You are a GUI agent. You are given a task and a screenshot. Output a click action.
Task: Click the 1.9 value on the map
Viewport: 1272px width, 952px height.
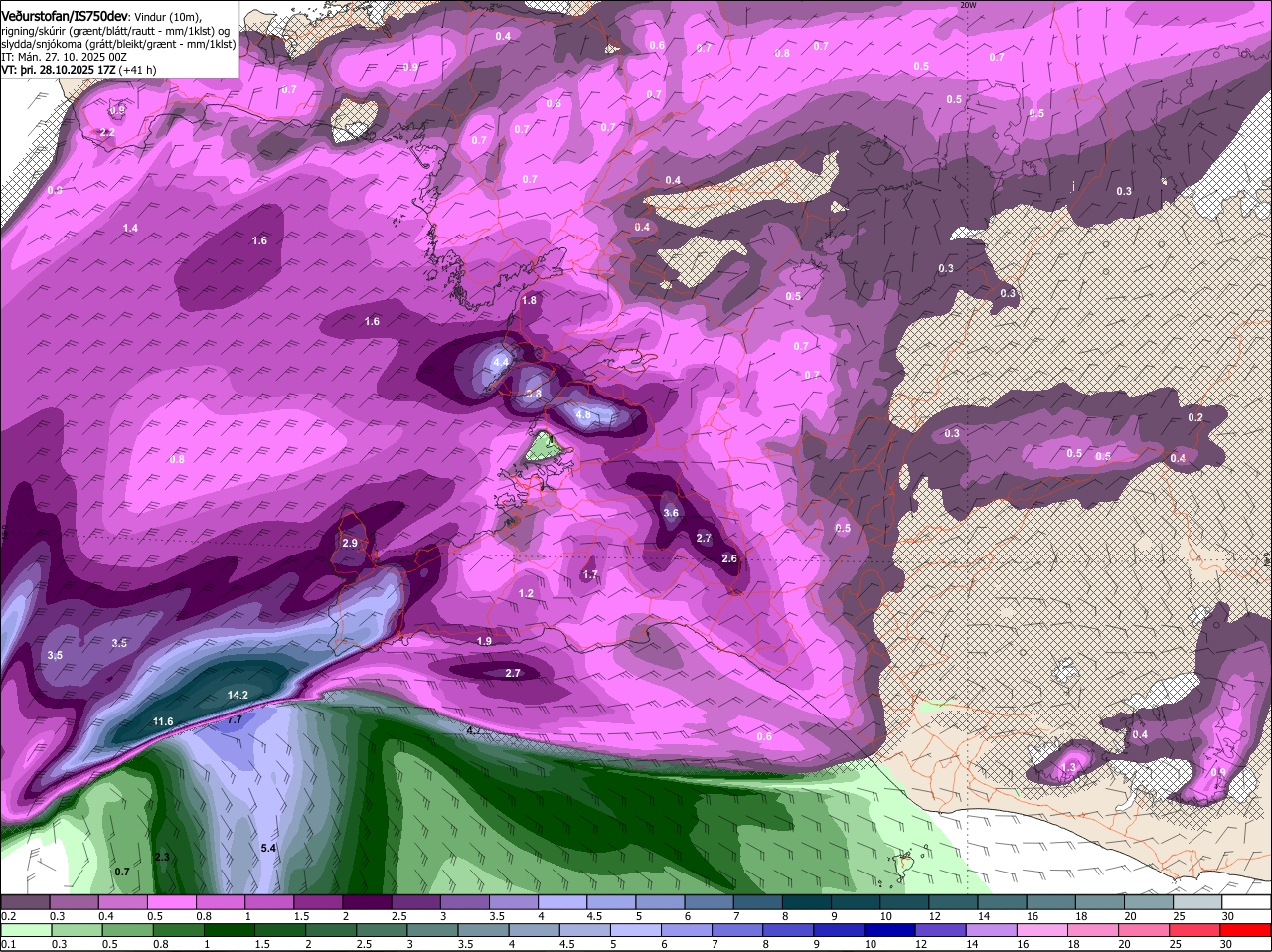point(484,641)
